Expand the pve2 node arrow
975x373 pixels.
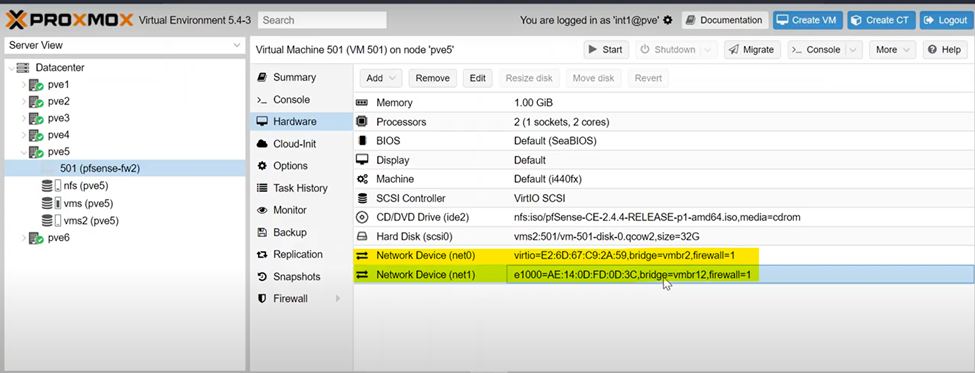point(24,101)
